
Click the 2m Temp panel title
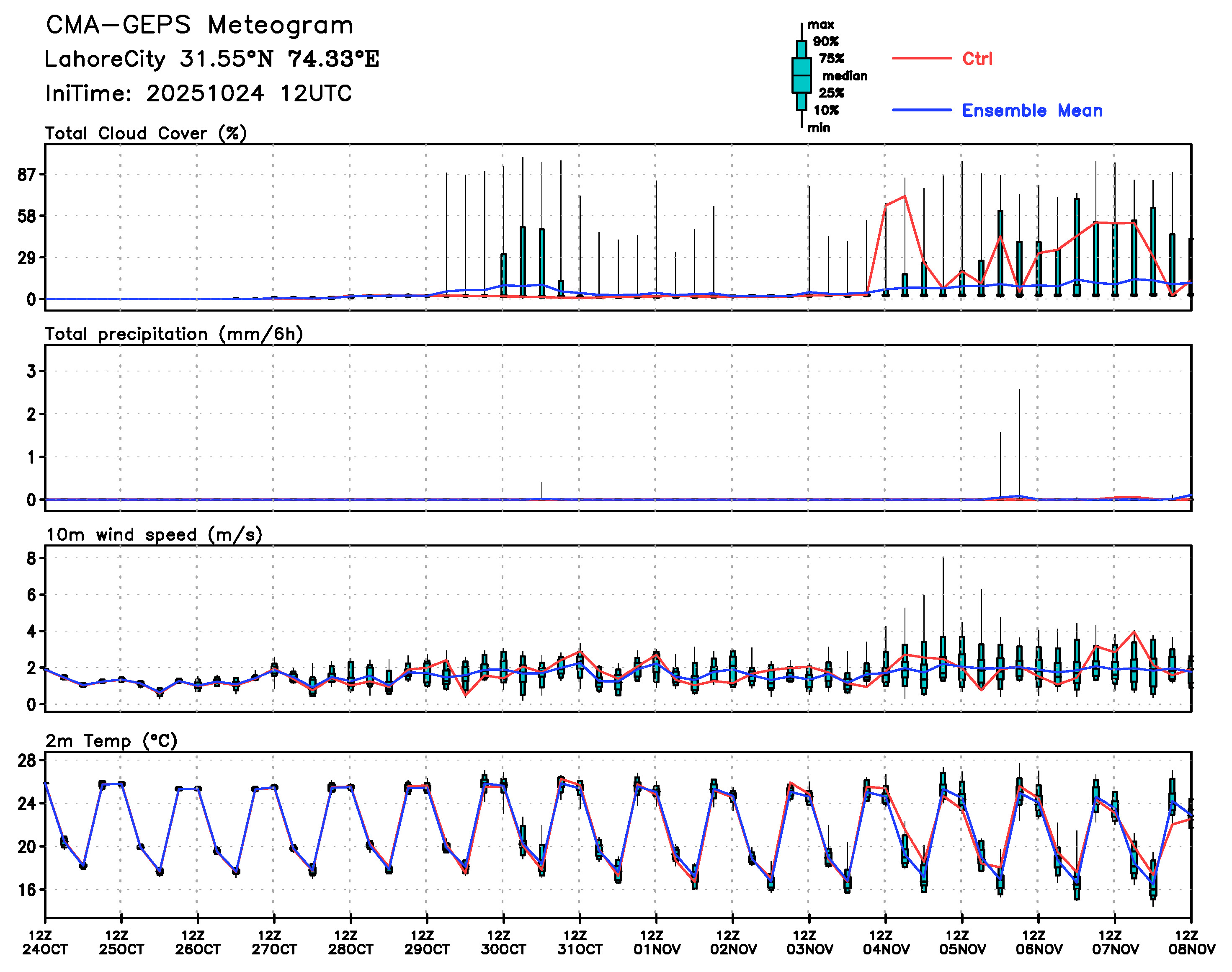point(111,741)
